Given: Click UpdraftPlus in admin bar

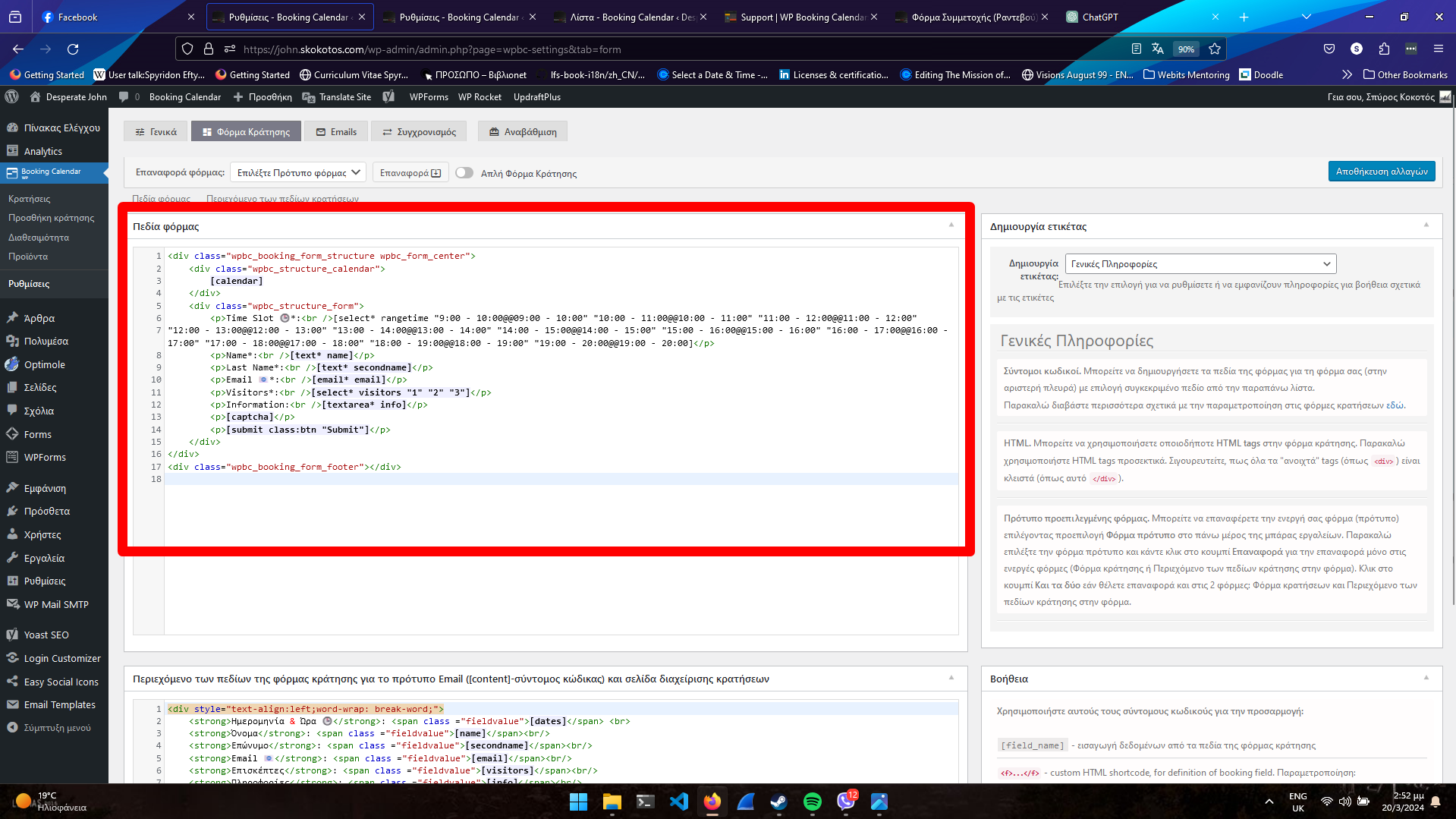Looking at the screenshot, I should click(x=537, y=96).
